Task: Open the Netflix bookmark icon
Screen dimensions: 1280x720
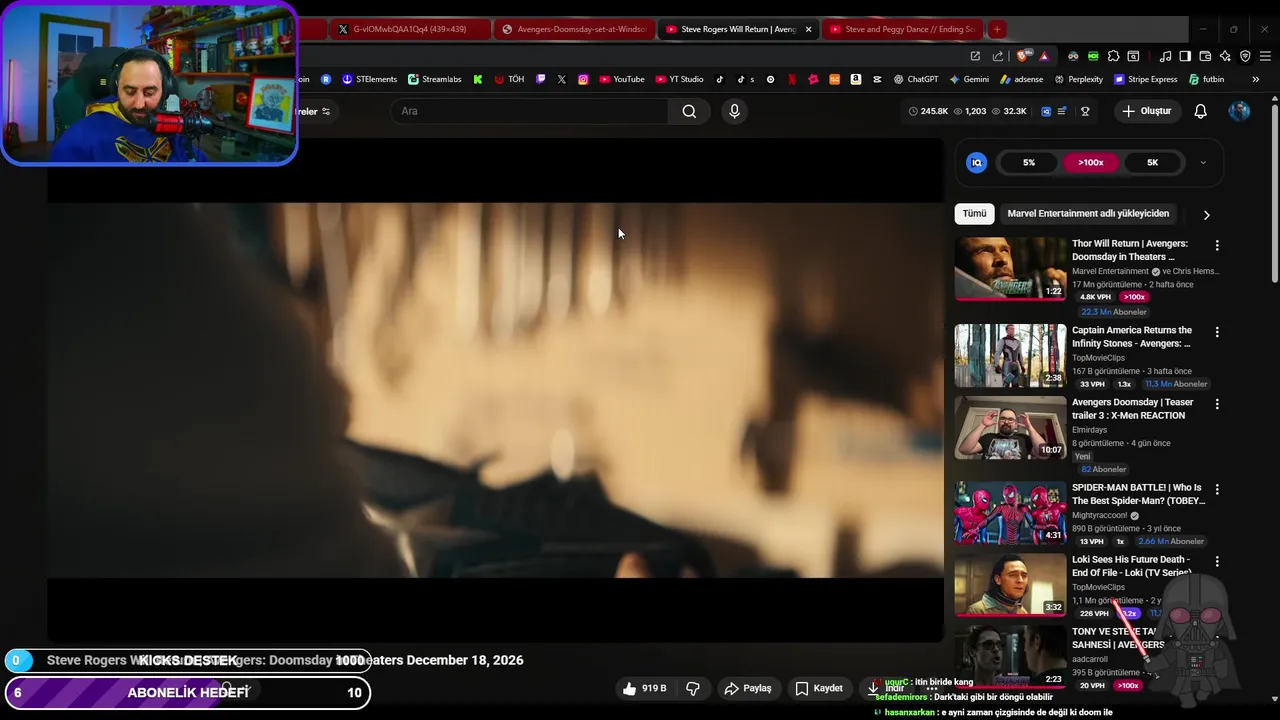Action: click(792, 79)
